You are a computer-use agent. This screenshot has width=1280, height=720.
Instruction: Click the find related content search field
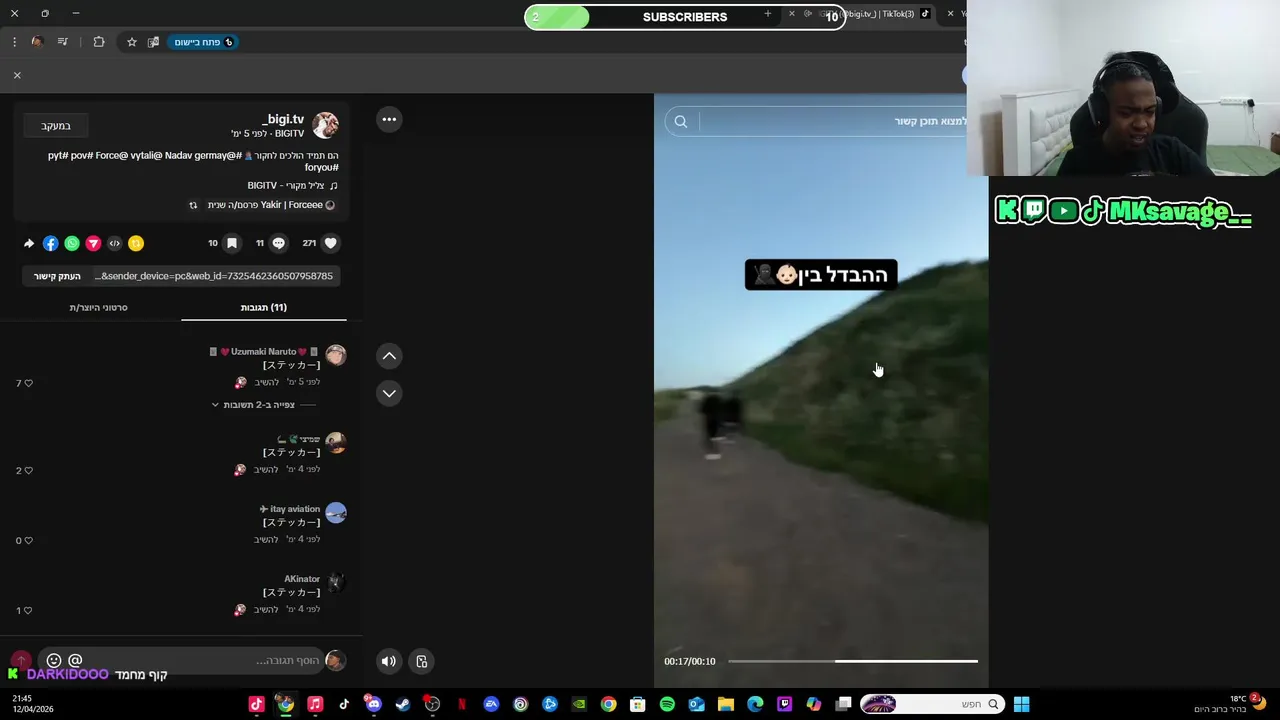[833, 121]
